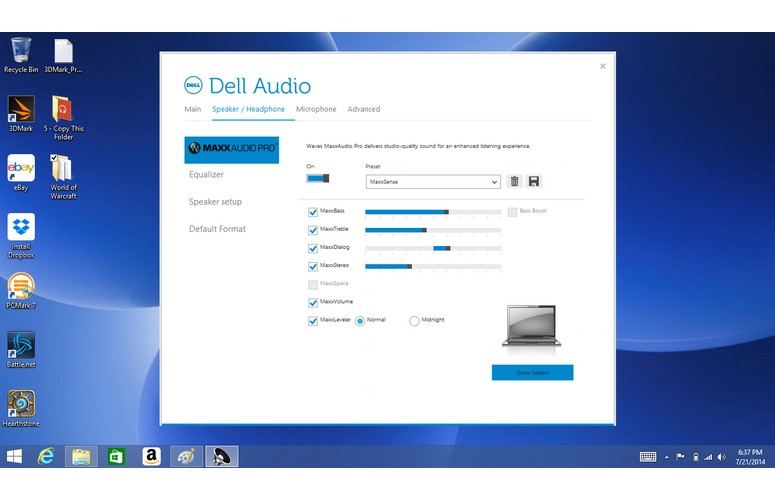
Task: Switch to the Paint taskbar icon
Action: [x=186, y=456]
